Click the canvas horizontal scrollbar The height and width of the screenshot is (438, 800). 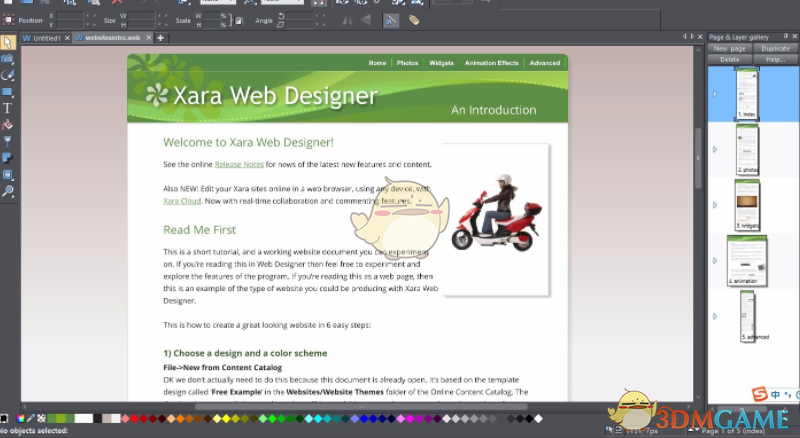pos(361,407)
